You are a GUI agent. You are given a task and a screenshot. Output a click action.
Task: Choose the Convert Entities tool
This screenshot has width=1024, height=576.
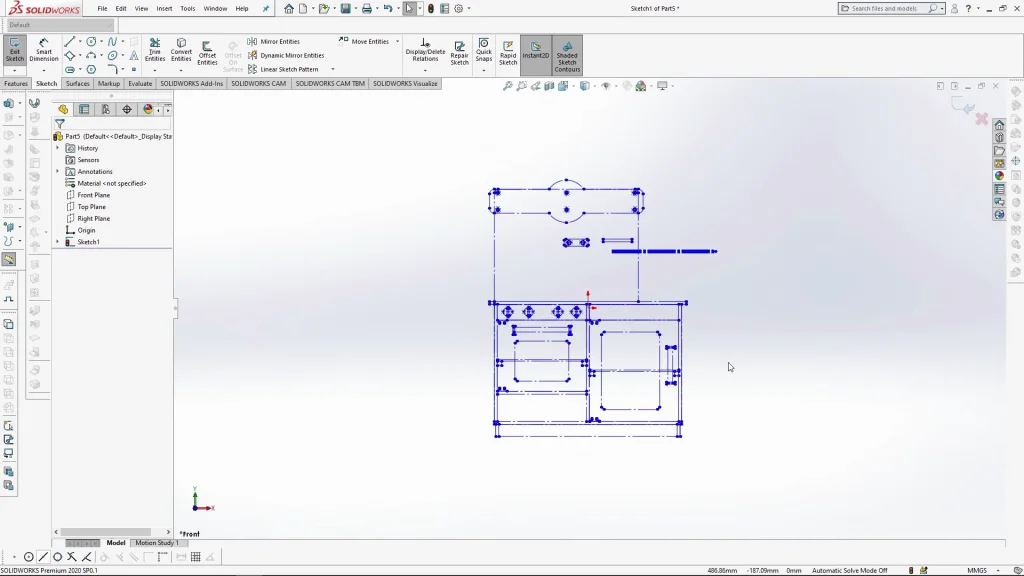(181, 52)
